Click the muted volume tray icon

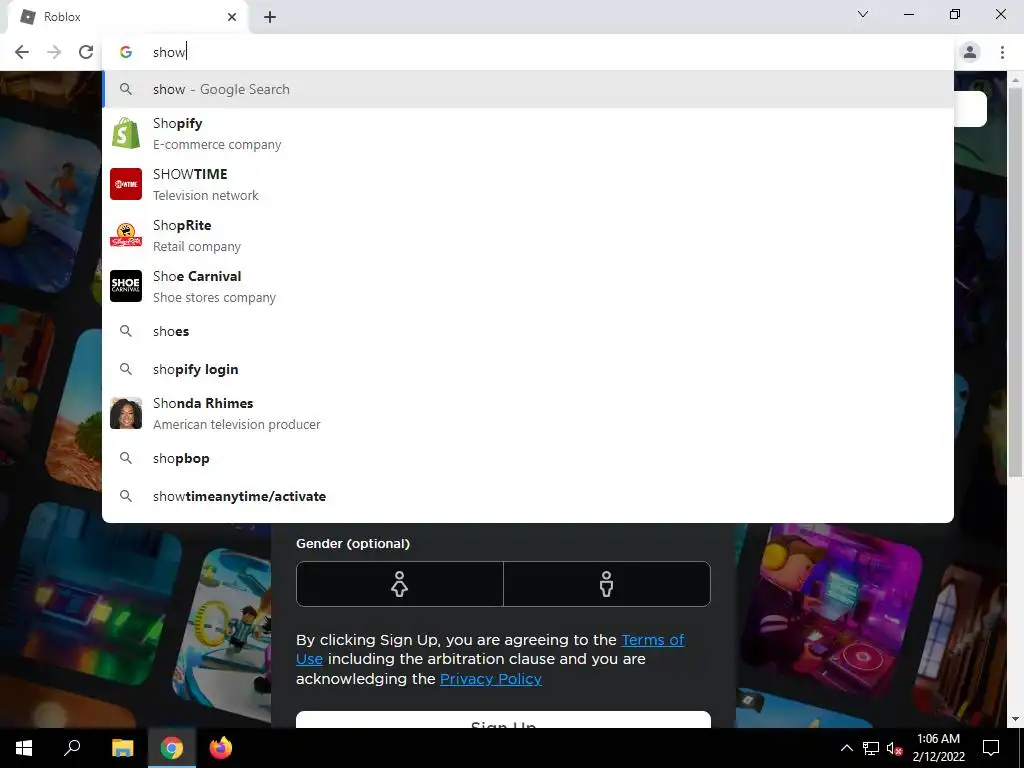[894, 748]
